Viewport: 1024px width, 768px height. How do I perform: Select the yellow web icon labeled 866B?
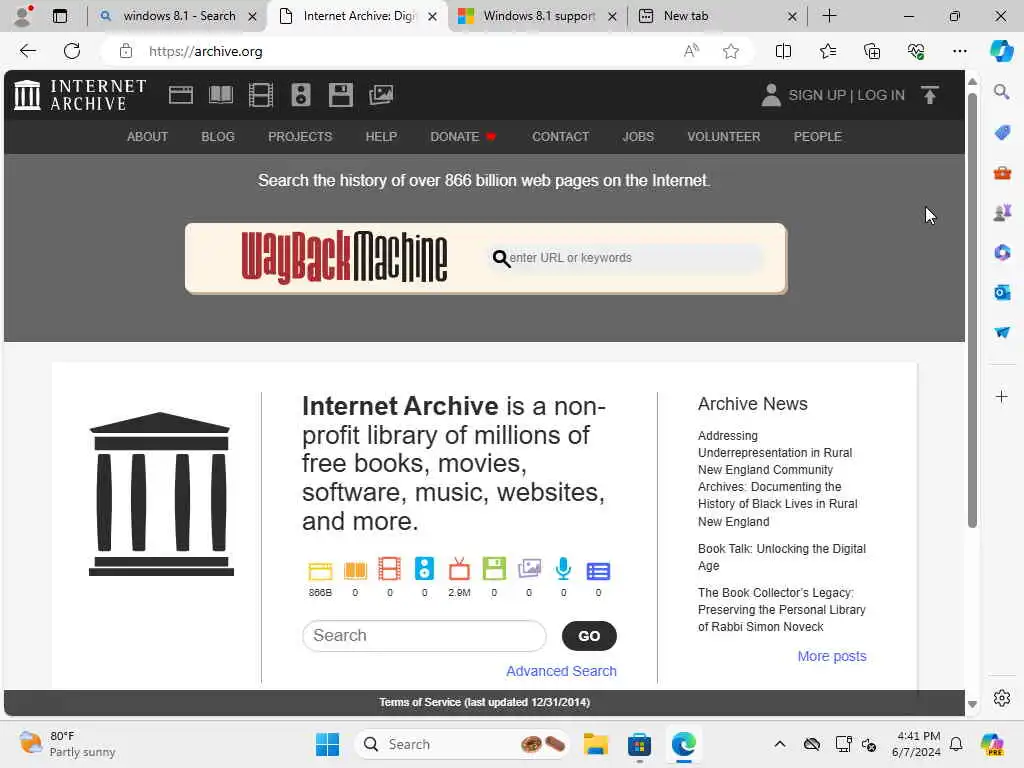pos(320,571)
